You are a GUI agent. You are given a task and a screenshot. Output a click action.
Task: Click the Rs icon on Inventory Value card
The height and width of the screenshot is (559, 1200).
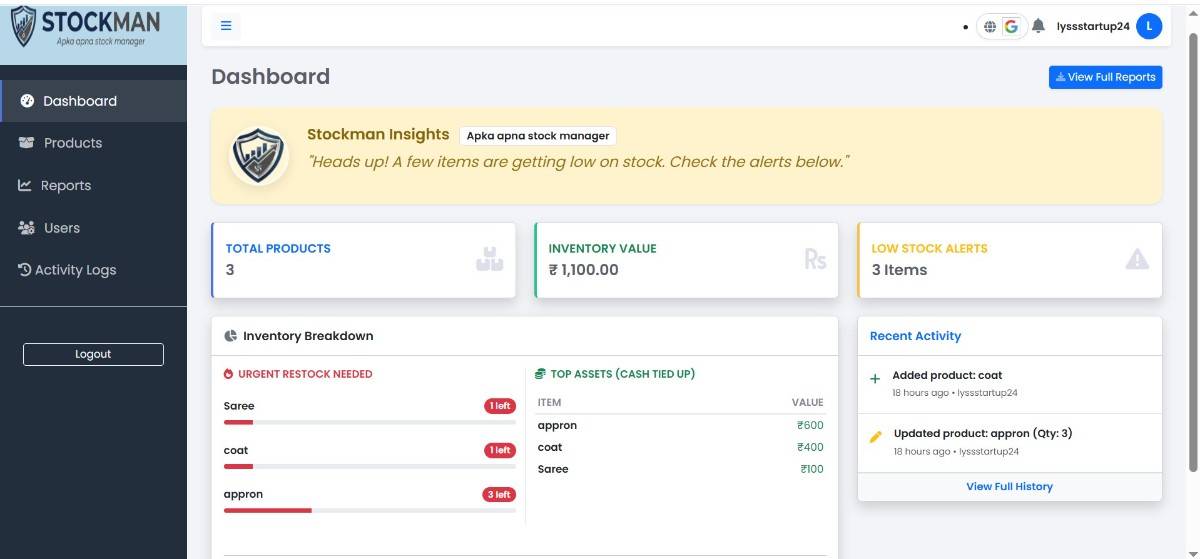pyautogui.click(x=815, y=260)
